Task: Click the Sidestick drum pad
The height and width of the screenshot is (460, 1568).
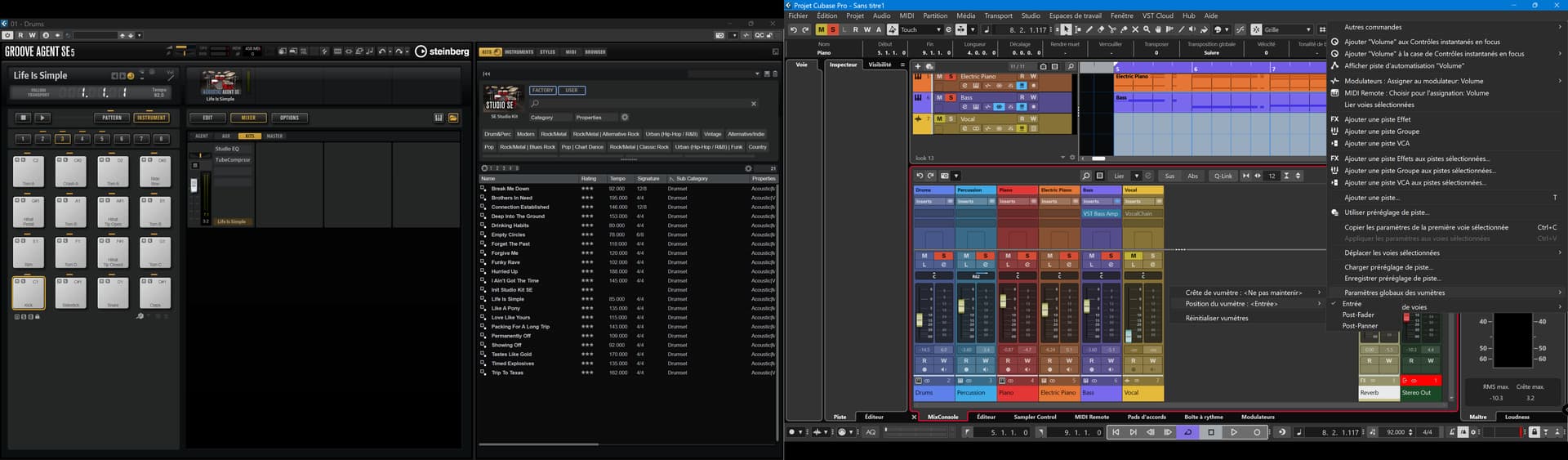Action: point(71,293)
